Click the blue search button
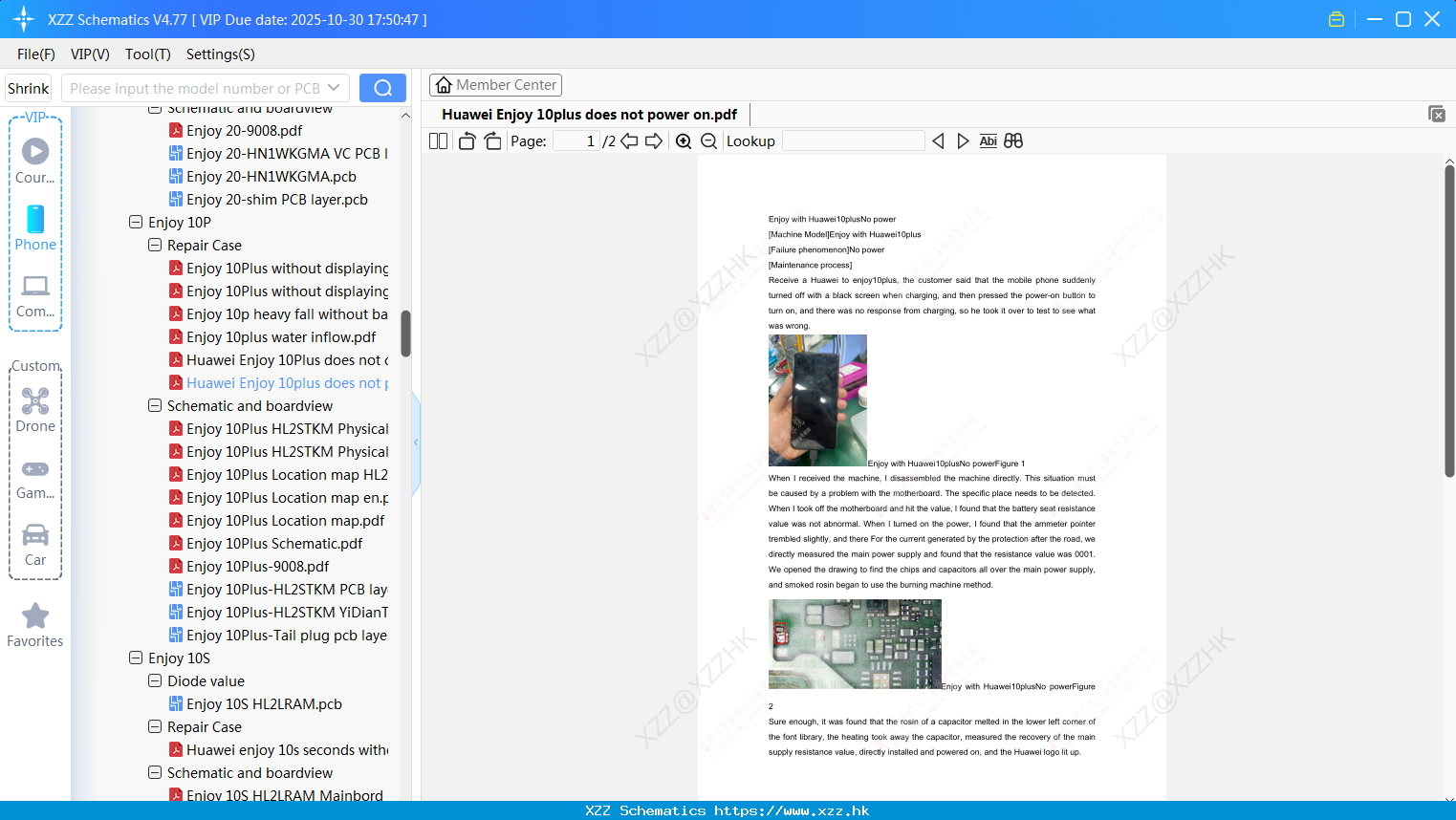This screenshot has width=1456, height=820. pyautogui.click(x=382, y=88)
